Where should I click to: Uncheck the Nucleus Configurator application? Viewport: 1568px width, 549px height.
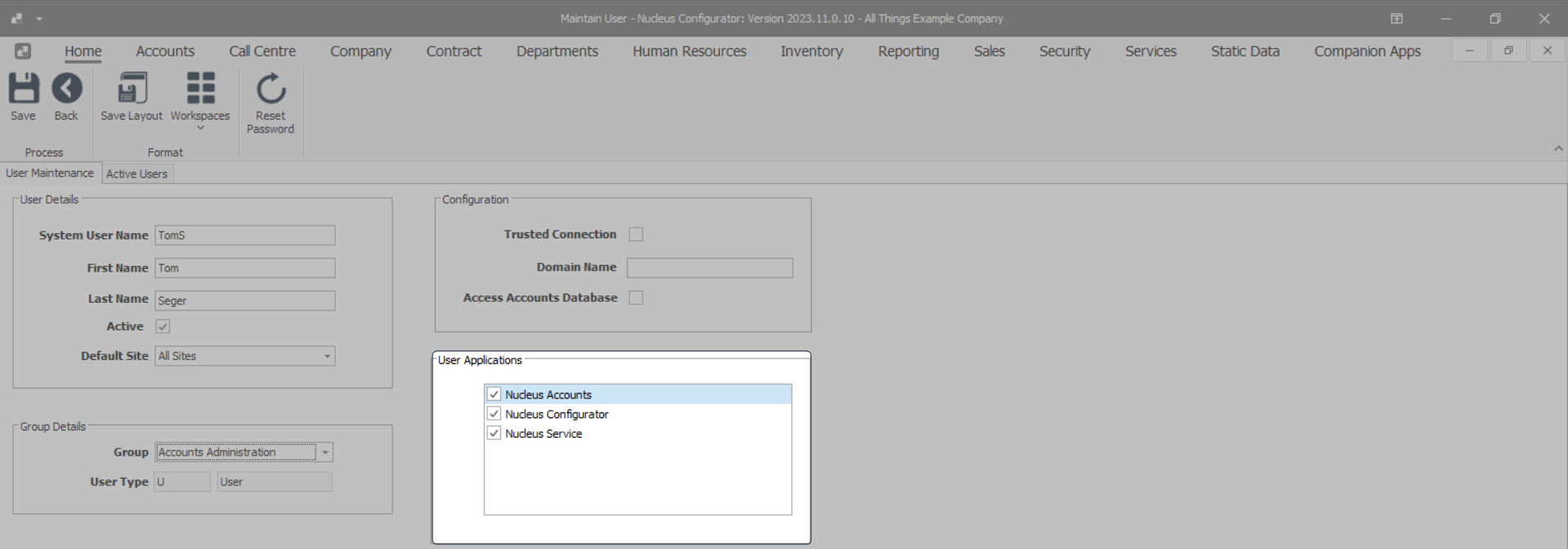494,414
